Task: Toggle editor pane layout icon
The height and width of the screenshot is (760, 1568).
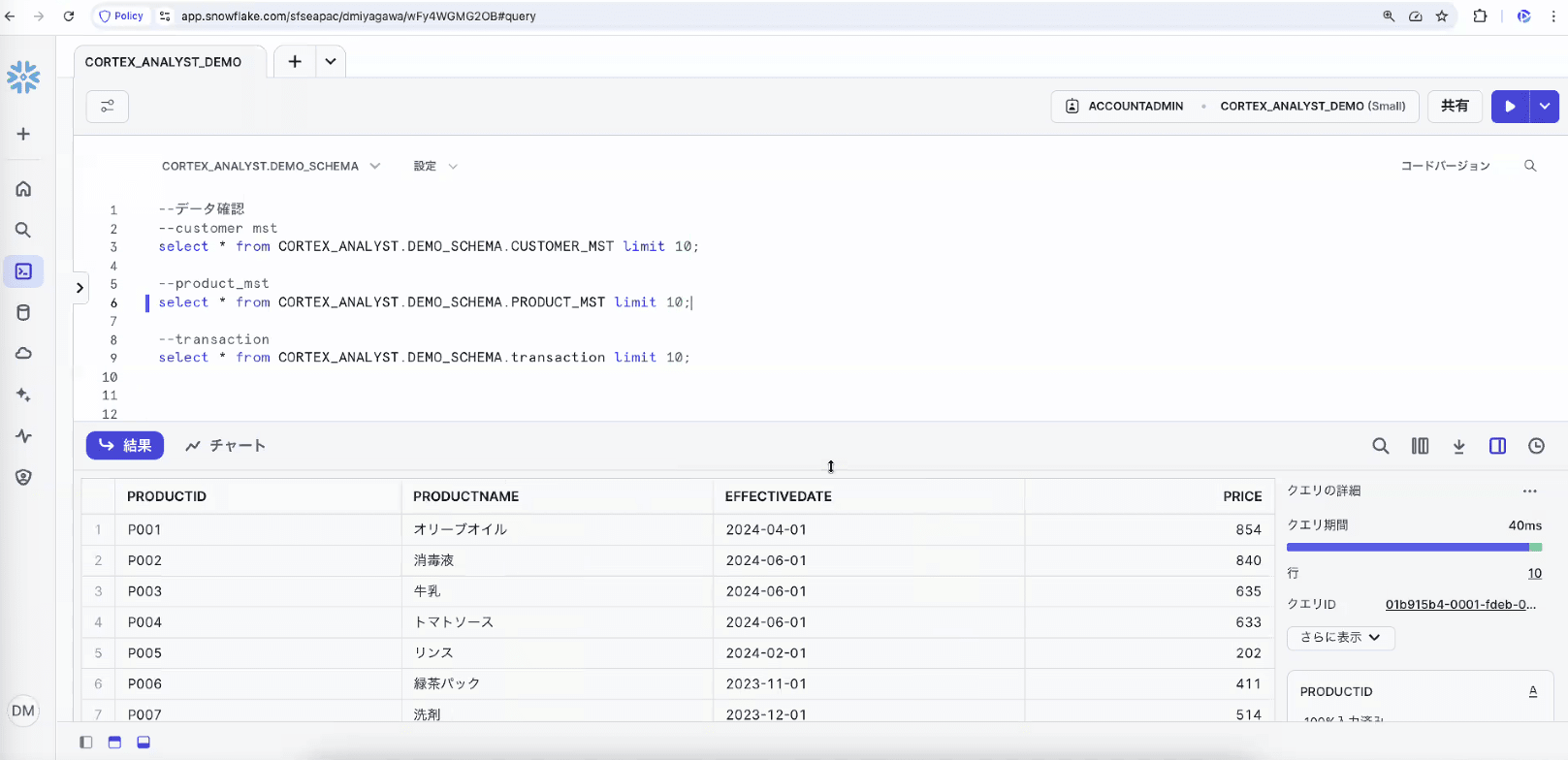Action: click(x=114, y=743)
